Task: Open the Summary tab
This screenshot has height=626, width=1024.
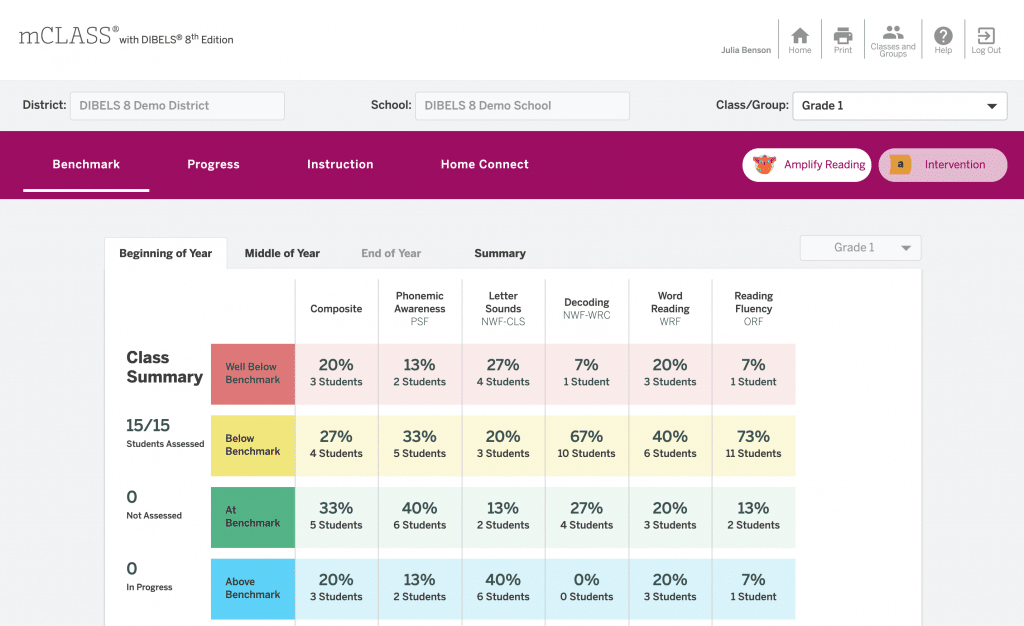Action: coord(500,253)
